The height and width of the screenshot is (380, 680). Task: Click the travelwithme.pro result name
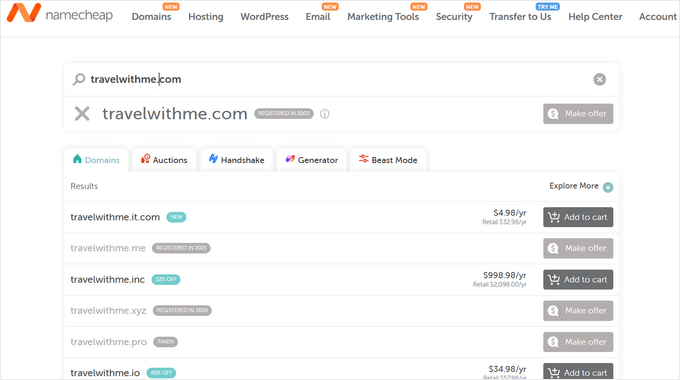click(x=108, y=342)
